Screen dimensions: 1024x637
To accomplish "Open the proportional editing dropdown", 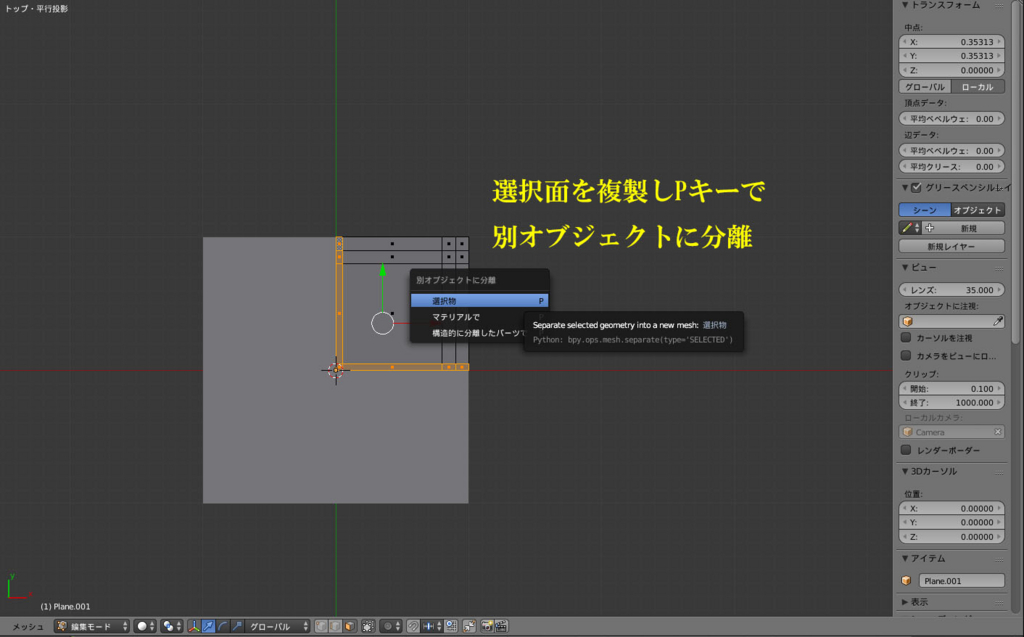I will pyautogui.click(x=391, y=626).
